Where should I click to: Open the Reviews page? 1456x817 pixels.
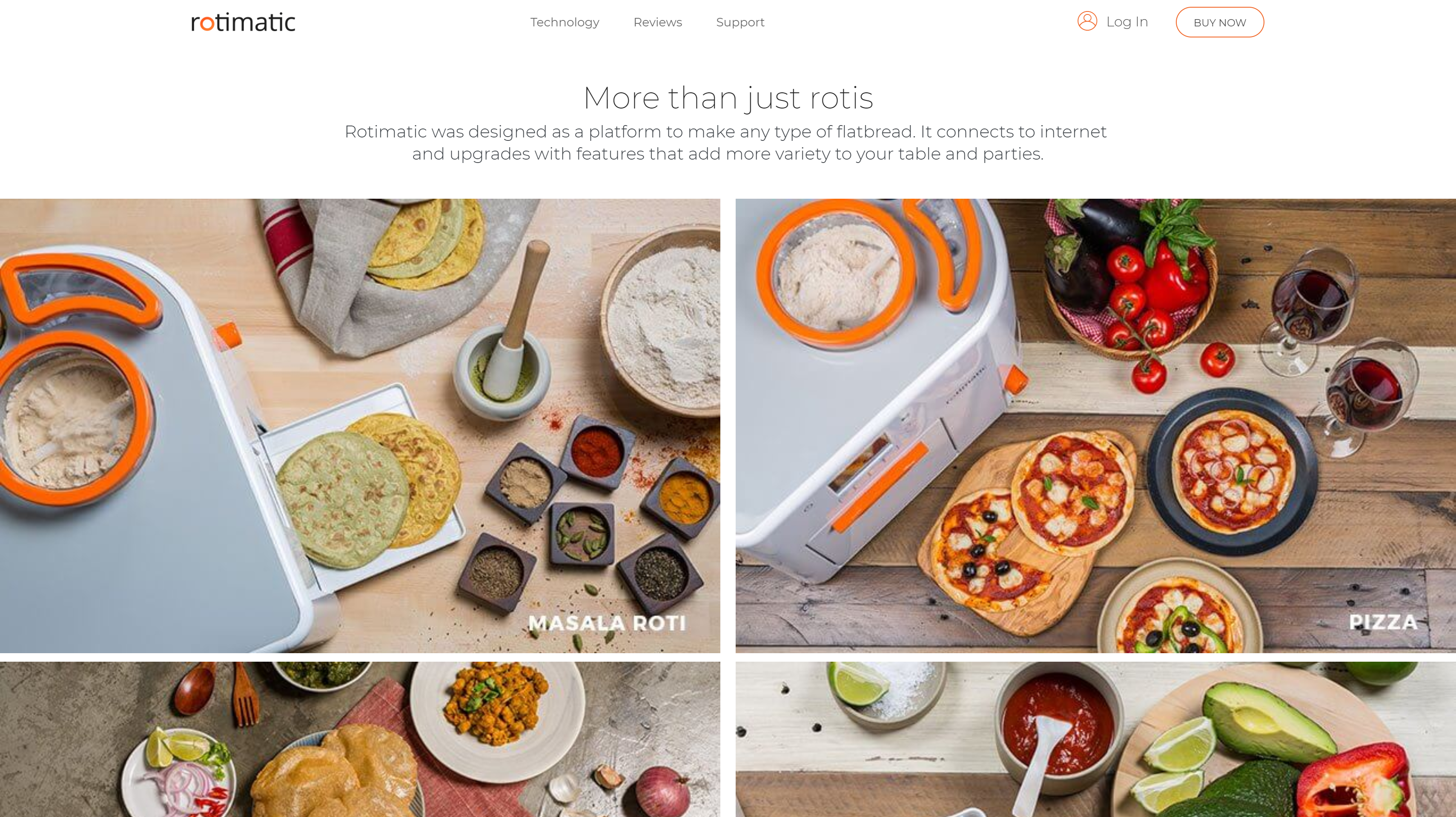point(657,22)
